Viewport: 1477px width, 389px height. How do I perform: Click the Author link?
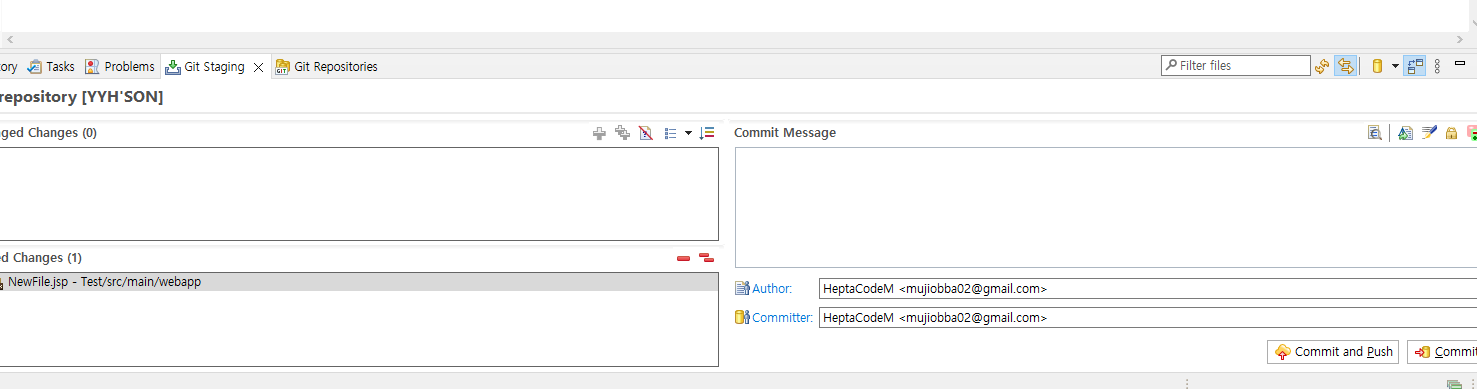pyautogui.click(x=772, y=289)
